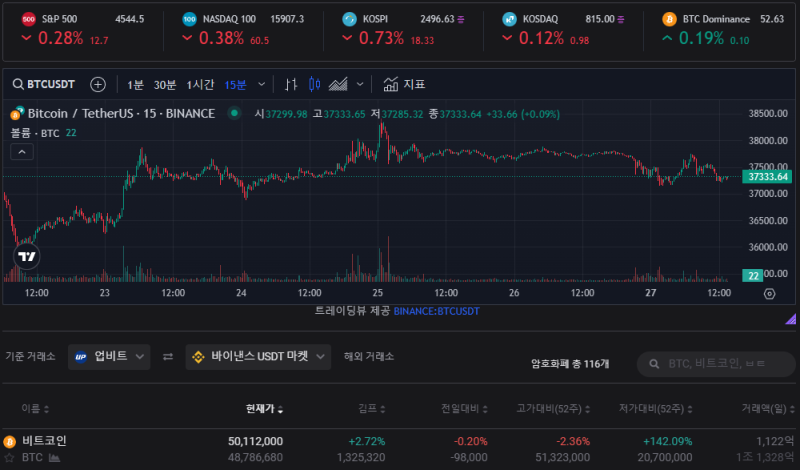Sort the table by 이름
This screenshot has width=800, height=470.
coord(35,409)
